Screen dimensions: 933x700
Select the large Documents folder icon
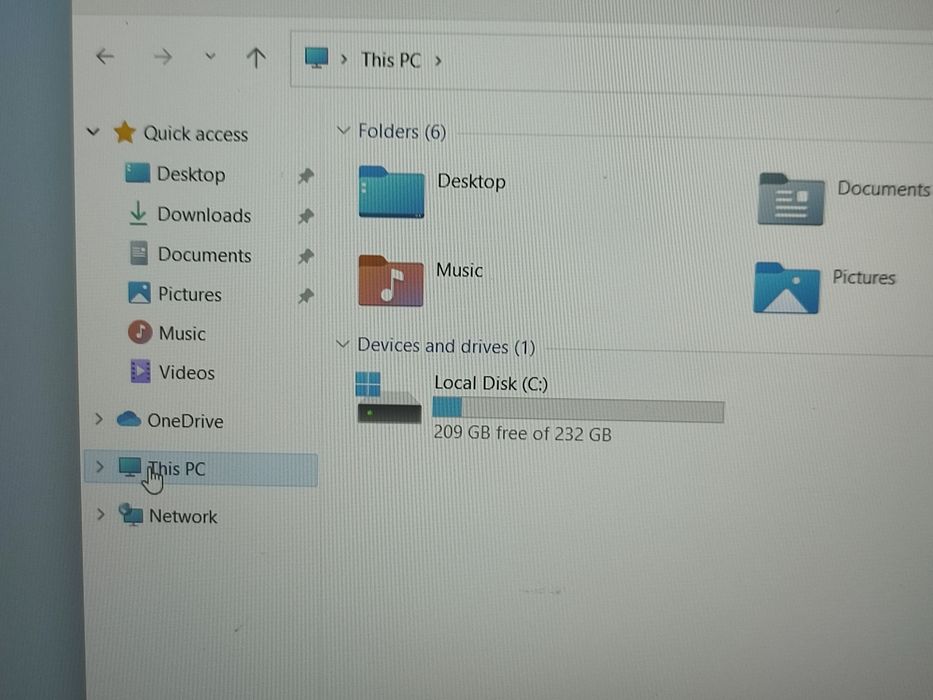791,199
